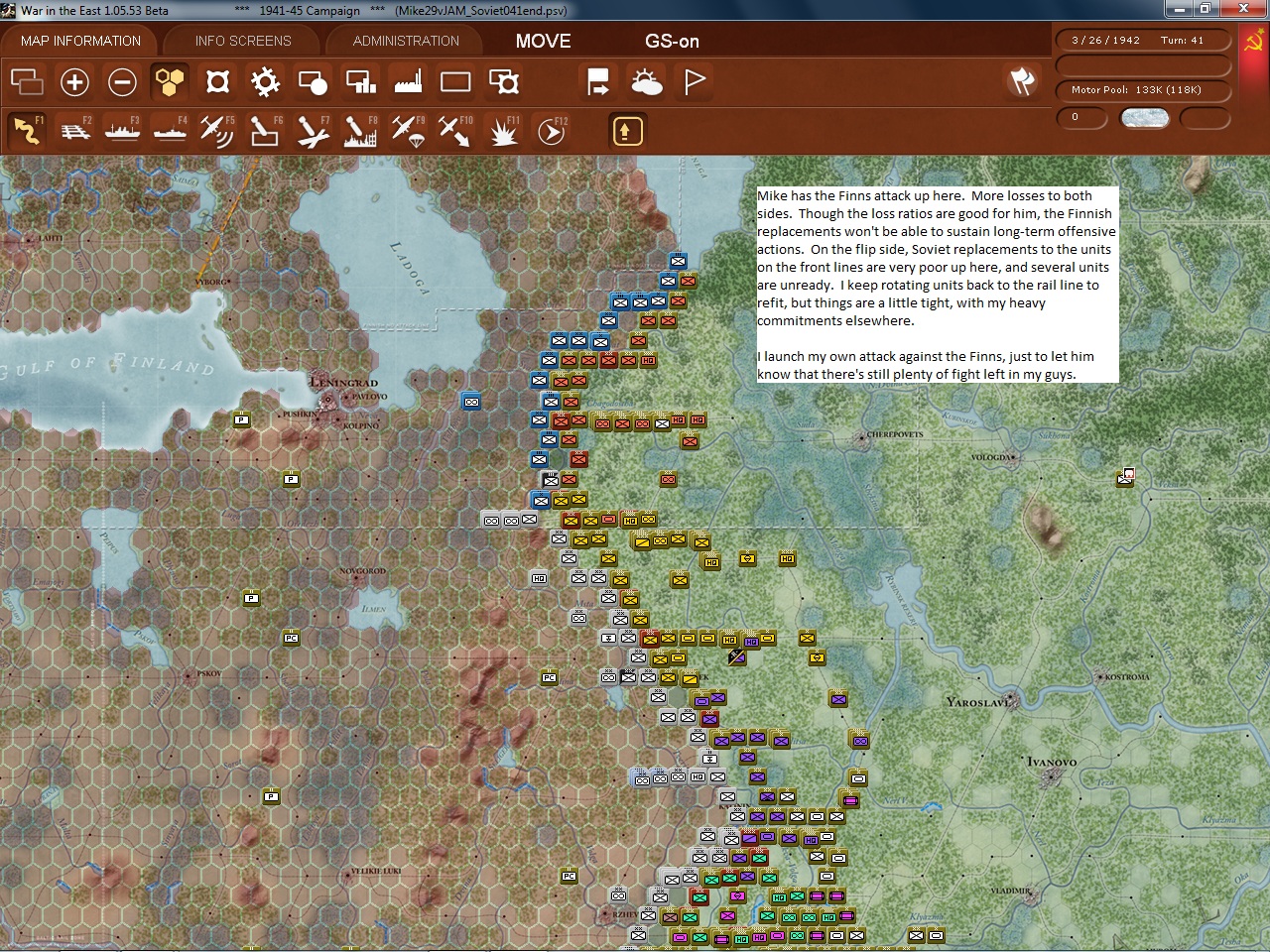Open the ADMINISTRATION tab
The image size is (1270, 952).
pyautogui.click(x=406, y=41)
